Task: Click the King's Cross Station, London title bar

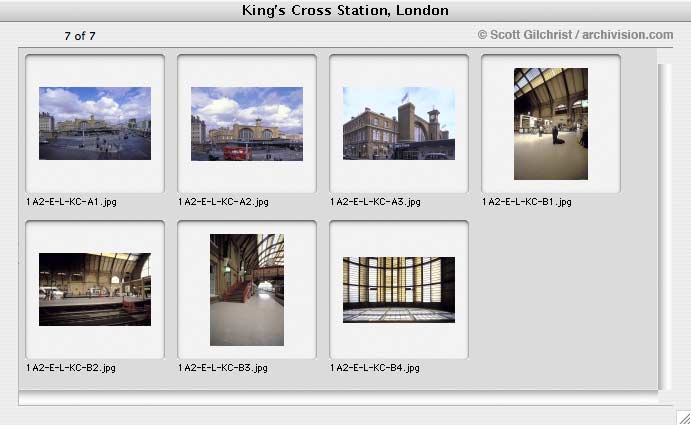Action: 346,10
